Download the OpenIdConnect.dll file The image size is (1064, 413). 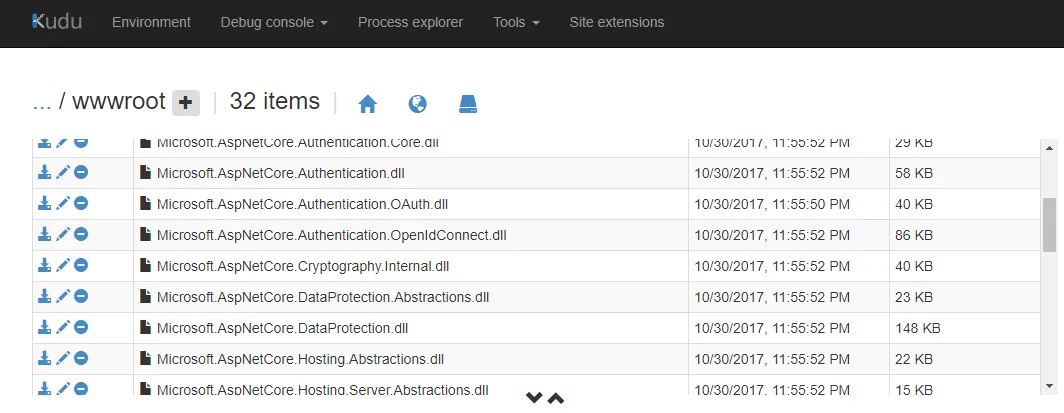click(44, 234)
